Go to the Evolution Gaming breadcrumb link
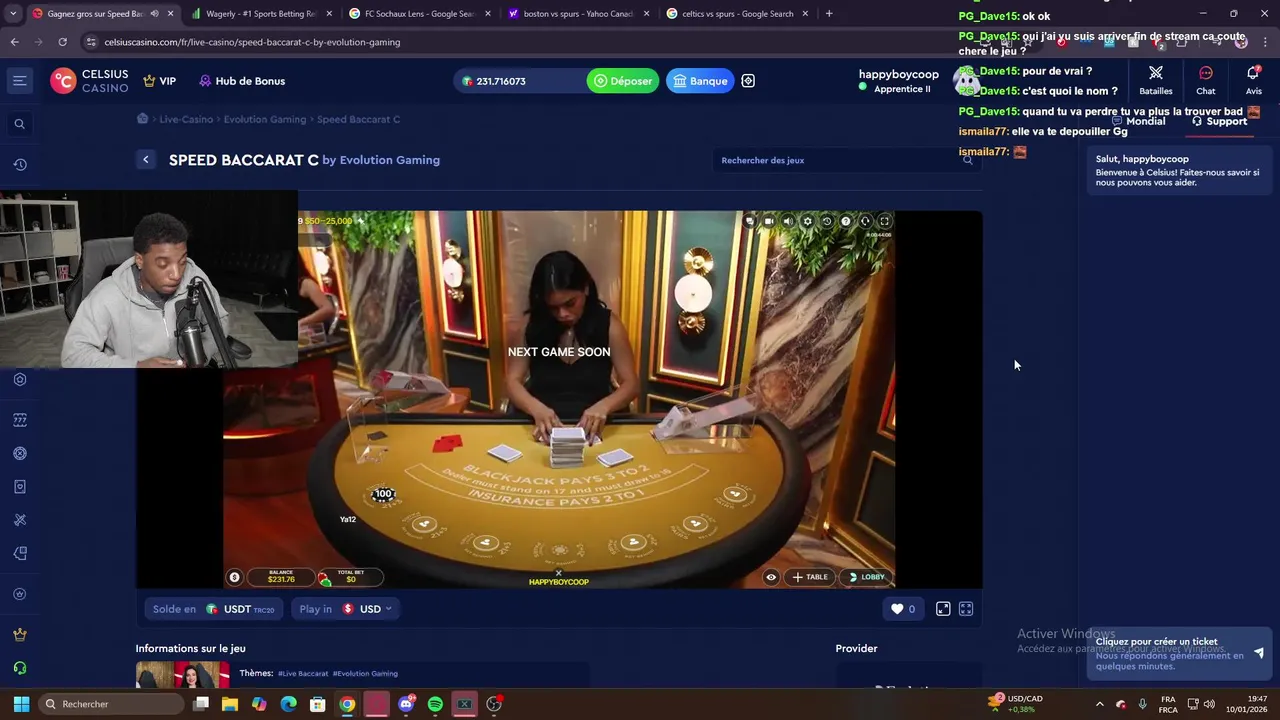The image size is (1280, 720). (265, 119)
